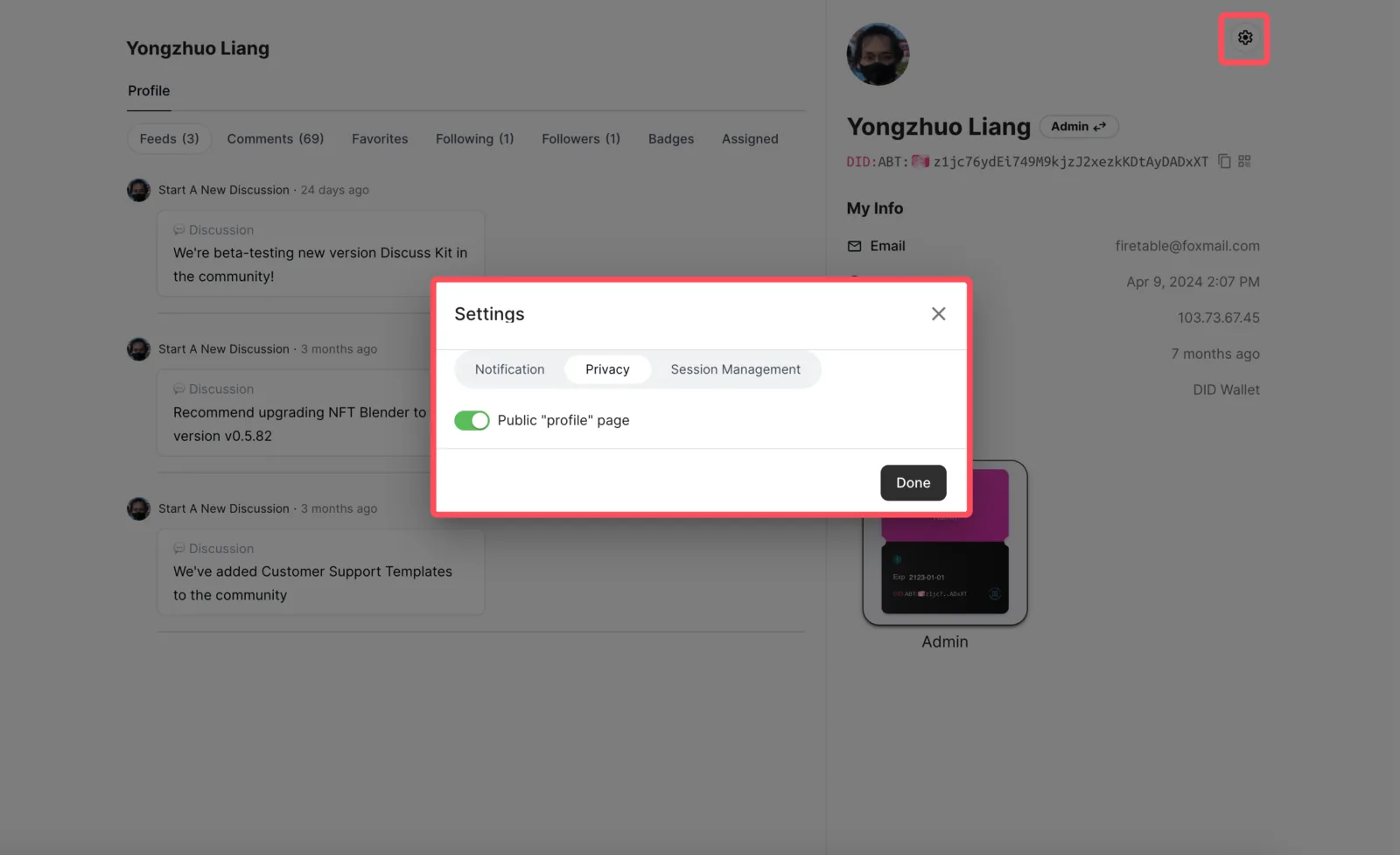The image size is (1400, 855).
Task: Show the Favorites list
Action: point(380,139)
